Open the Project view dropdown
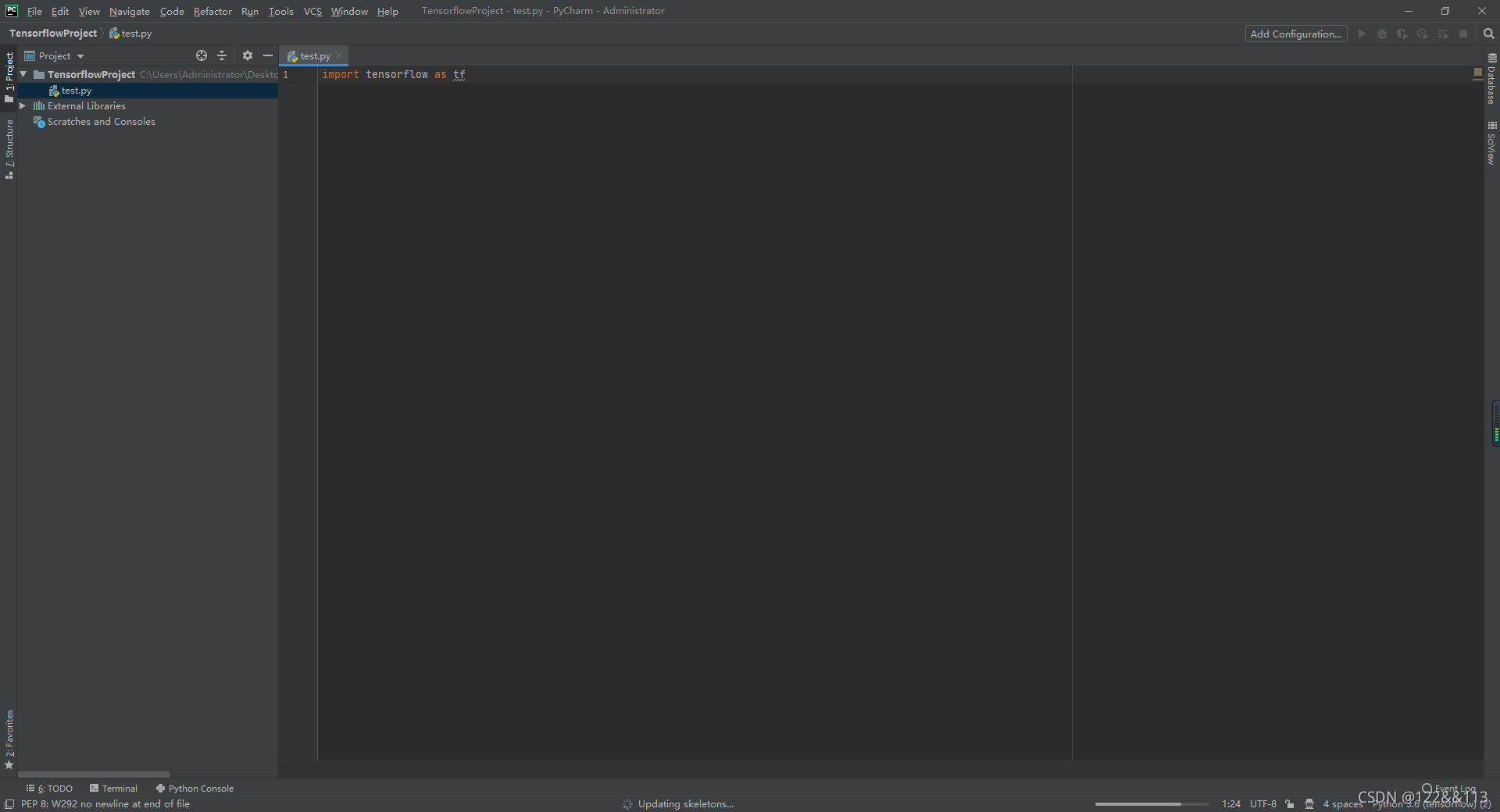 (x=54, y=55)
